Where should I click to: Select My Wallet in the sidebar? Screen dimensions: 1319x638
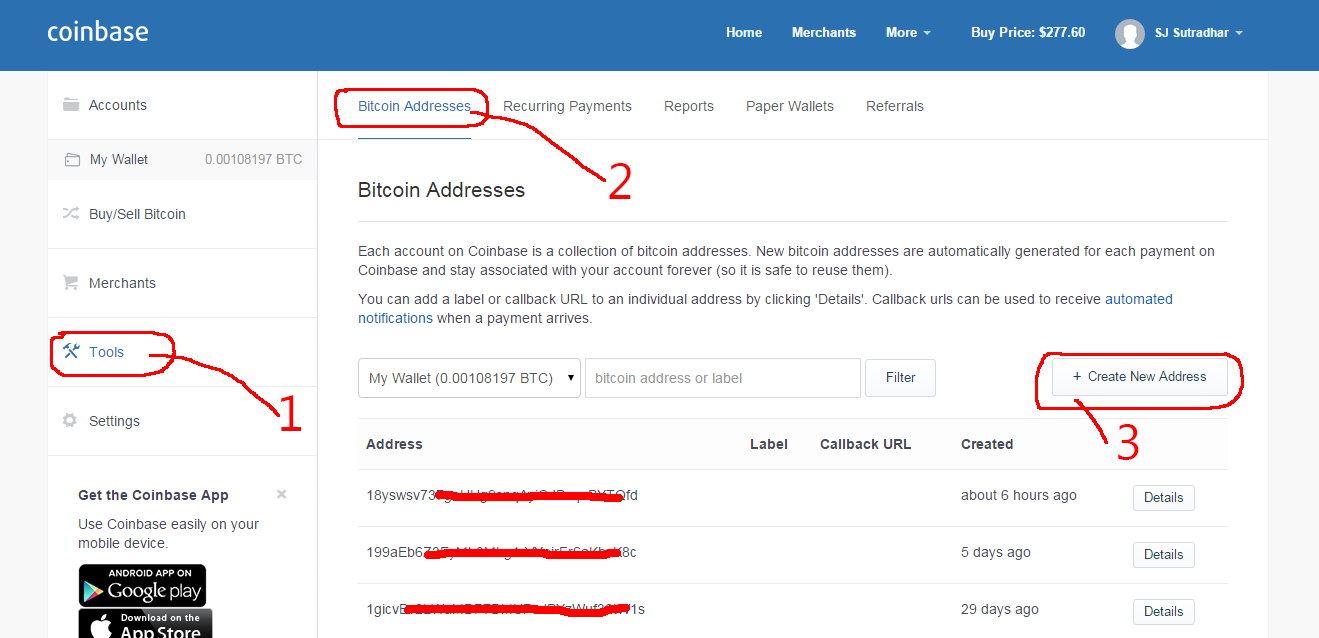(x=119, y=159)
